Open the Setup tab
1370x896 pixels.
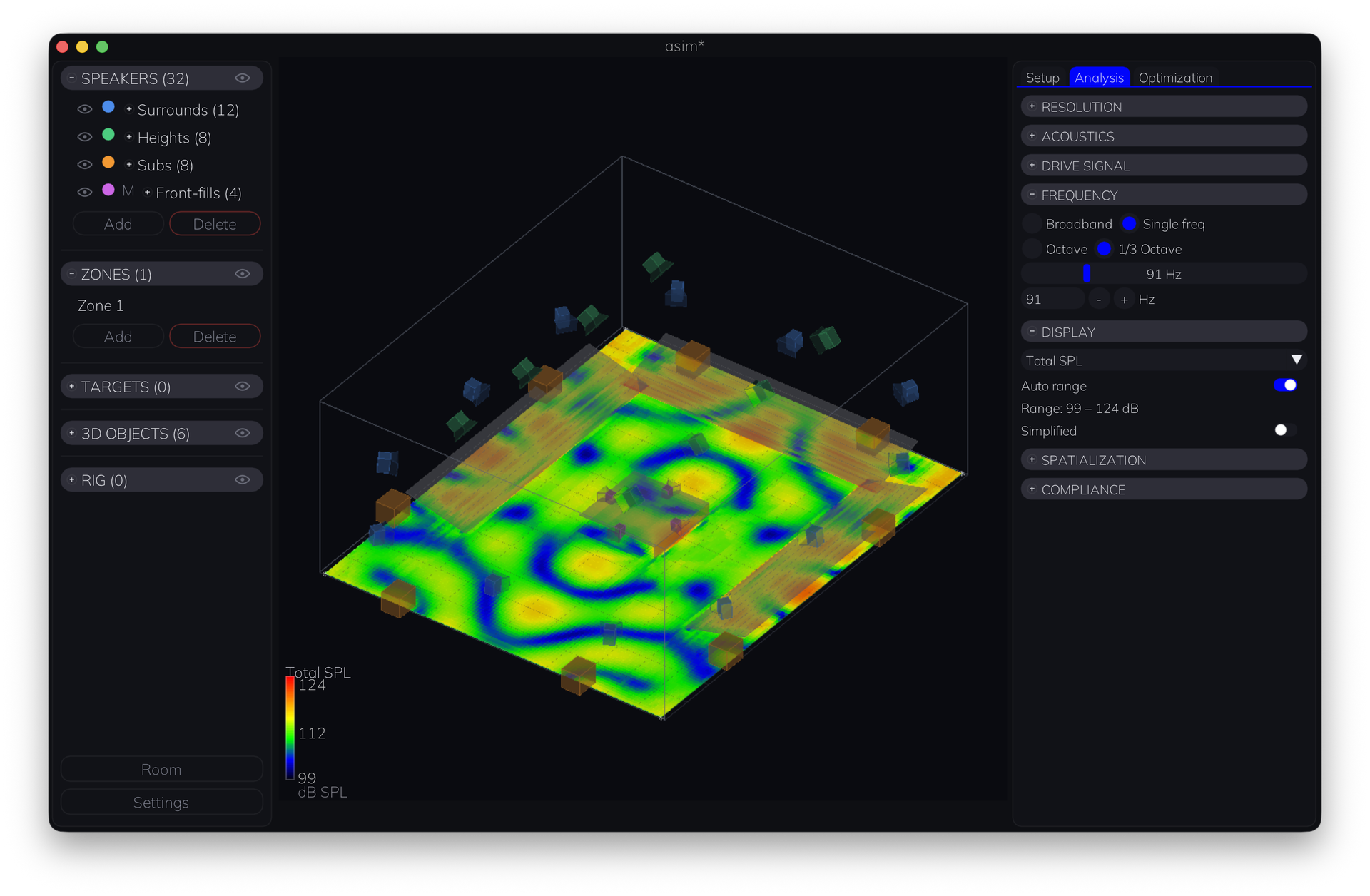1042,78
